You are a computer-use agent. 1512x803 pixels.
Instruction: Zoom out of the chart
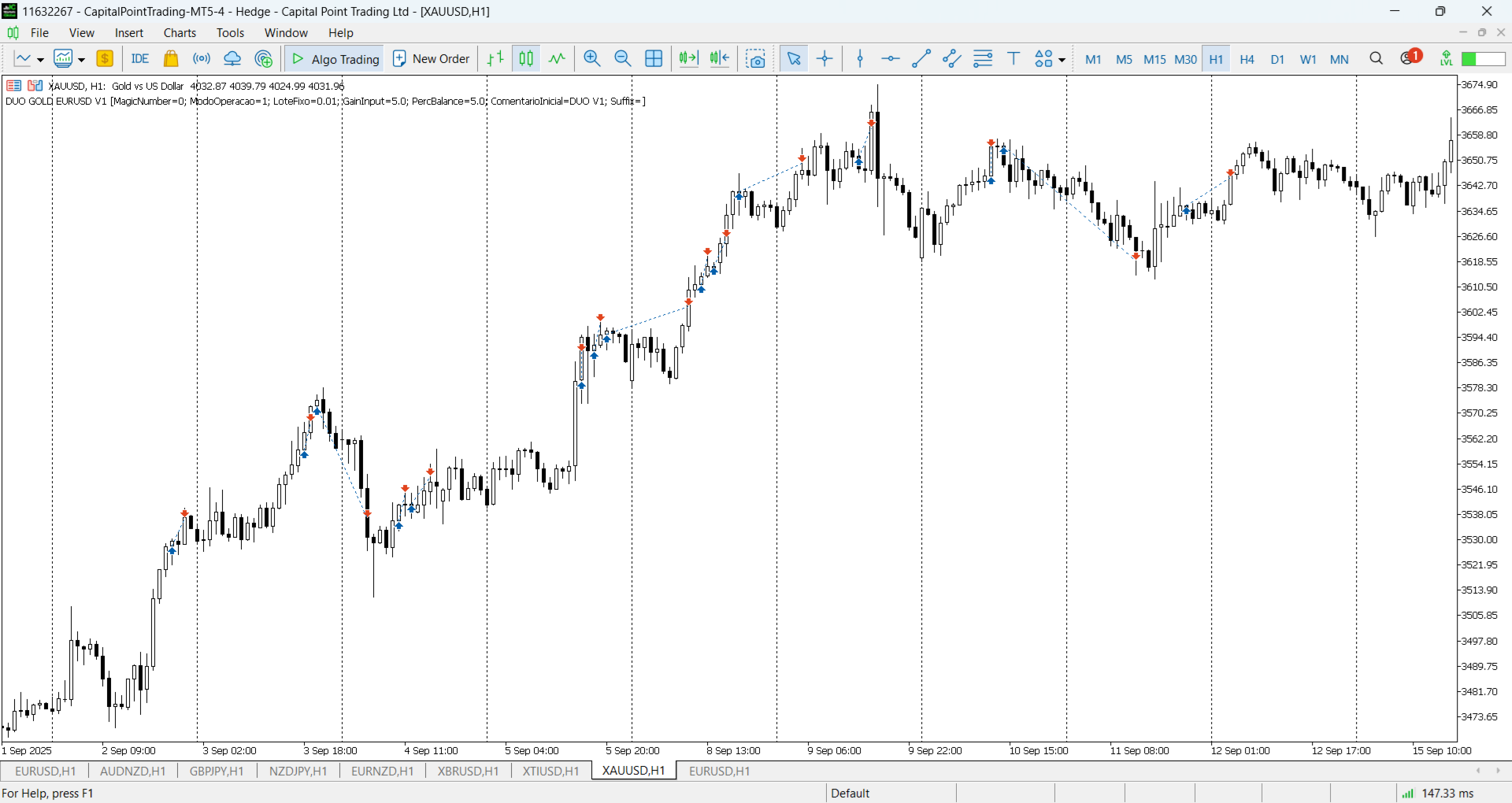[623, 59]
